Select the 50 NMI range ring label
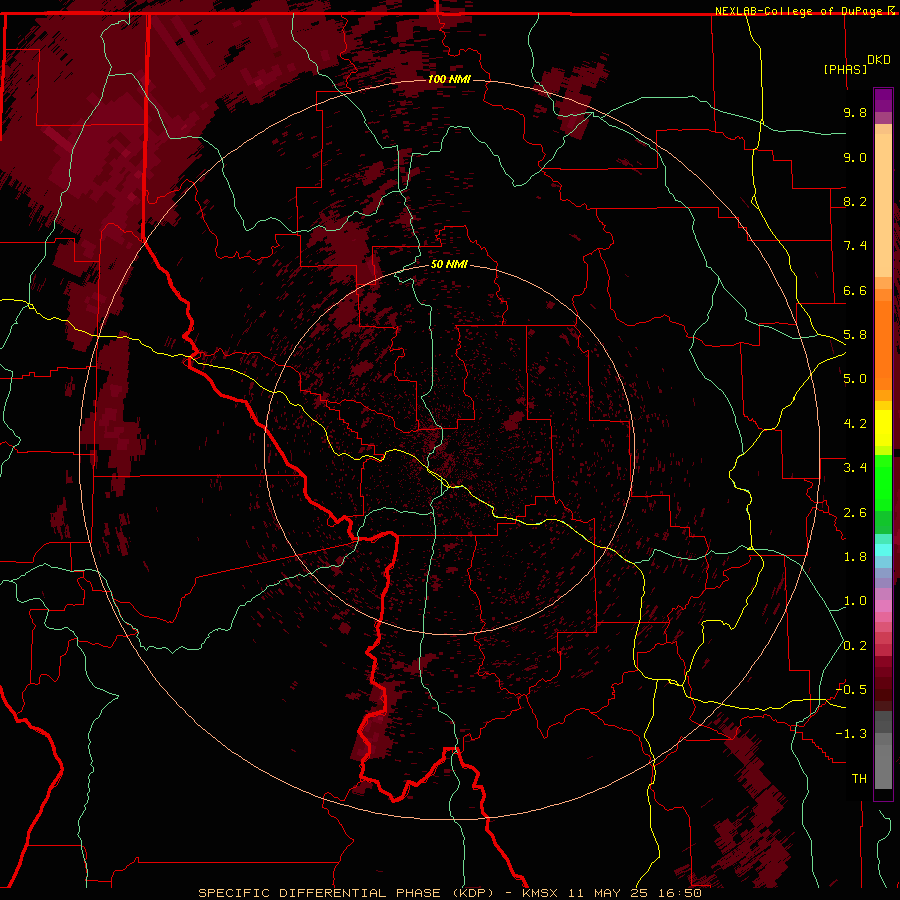Image resolution: width=900 pixels, height=900 pixels. [449, 265]
